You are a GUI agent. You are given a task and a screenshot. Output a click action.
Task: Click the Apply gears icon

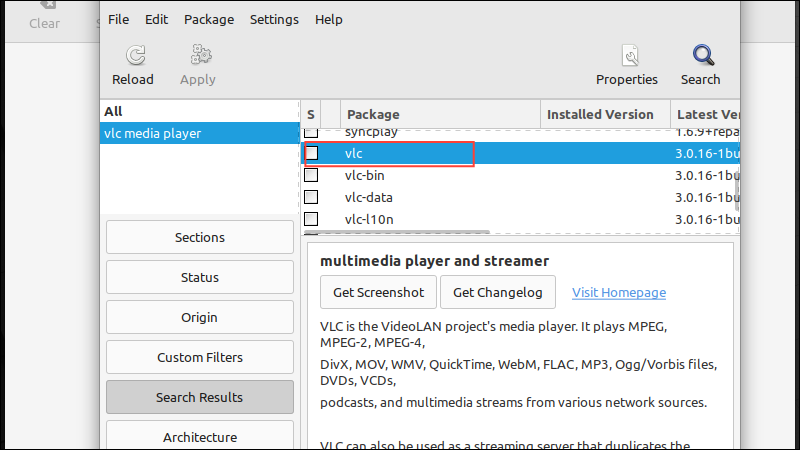click(201, 55)
